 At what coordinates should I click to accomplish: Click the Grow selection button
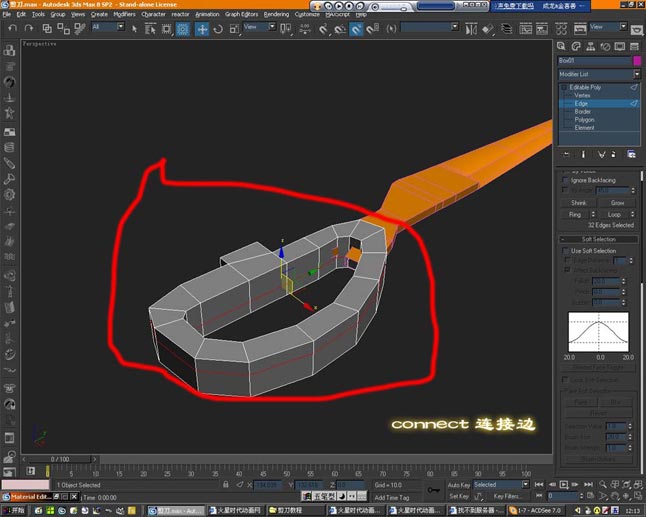[617, 203]
